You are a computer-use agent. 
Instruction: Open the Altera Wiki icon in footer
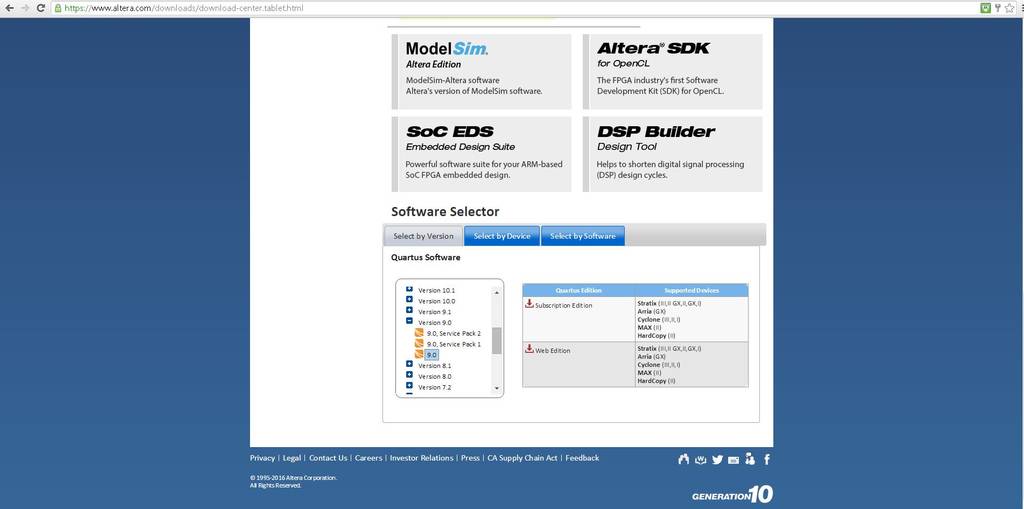(701, 459)
